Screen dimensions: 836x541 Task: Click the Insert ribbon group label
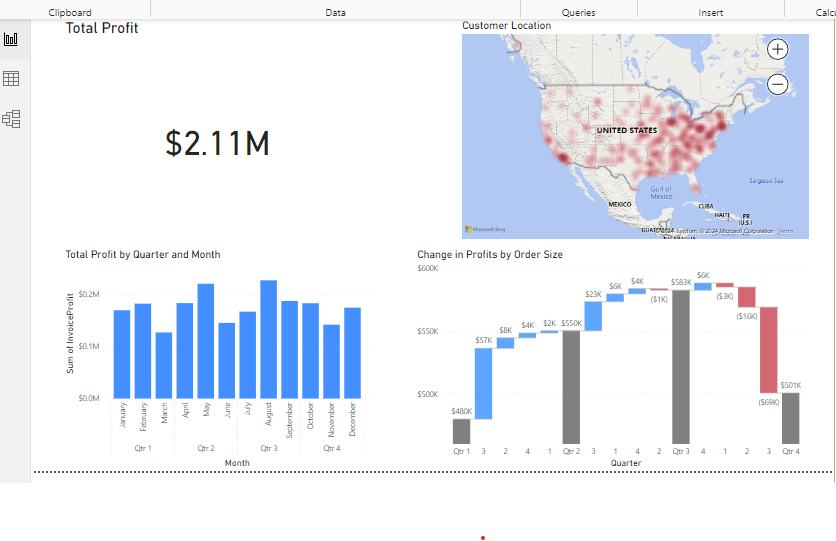(x=711, y=12)
